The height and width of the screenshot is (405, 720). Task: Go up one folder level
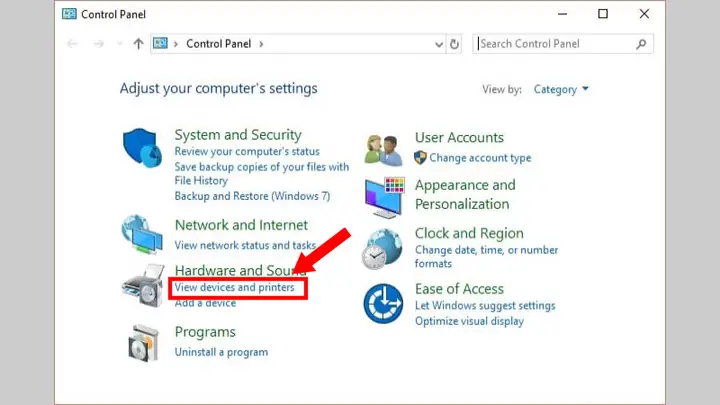(x=138, y=44)
